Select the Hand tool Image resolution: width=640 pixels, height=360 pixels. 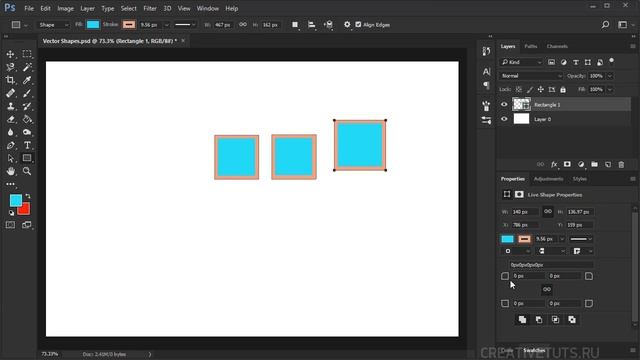tap(10, 171)
